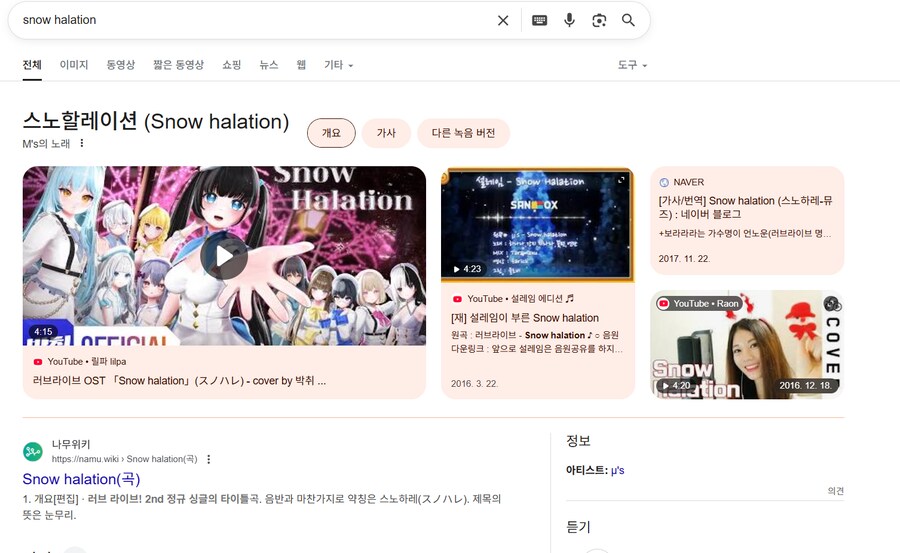The height and width of the screenshot is (553, 900).
Task: Open the 짧은 동영상 tab
Action: (x=179, y=65)
